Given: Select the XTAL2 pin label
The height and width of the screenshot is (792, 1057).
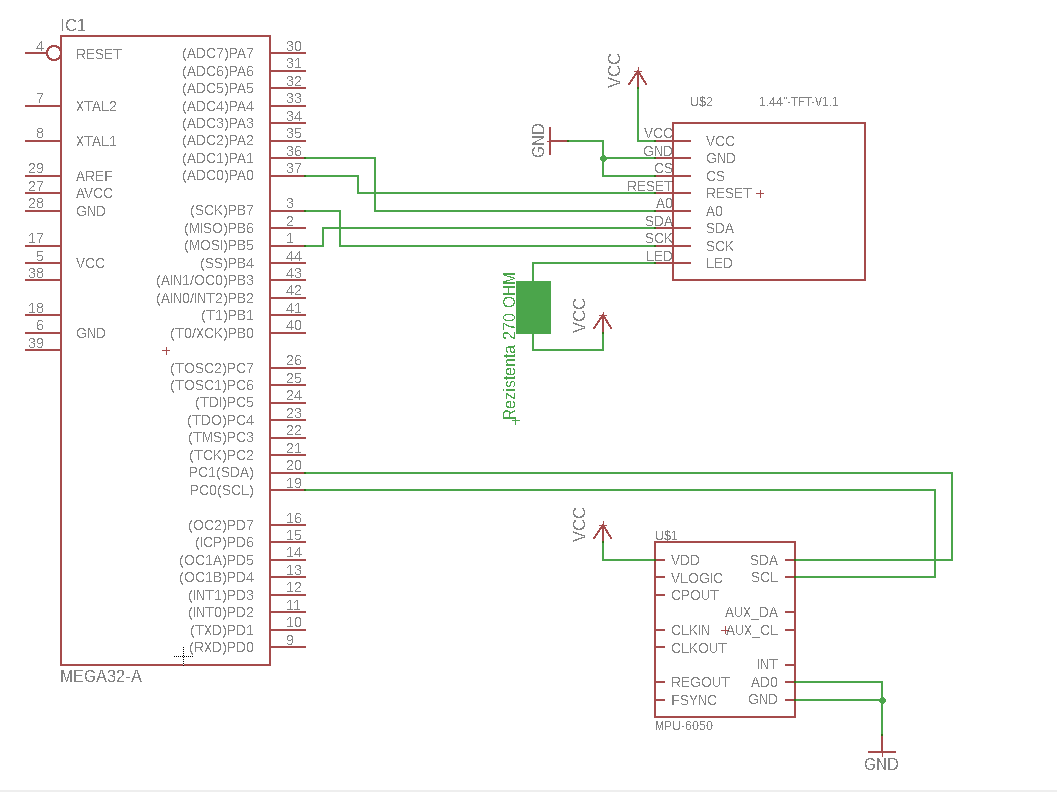Looking at the screenshot, I should point(96,106).
